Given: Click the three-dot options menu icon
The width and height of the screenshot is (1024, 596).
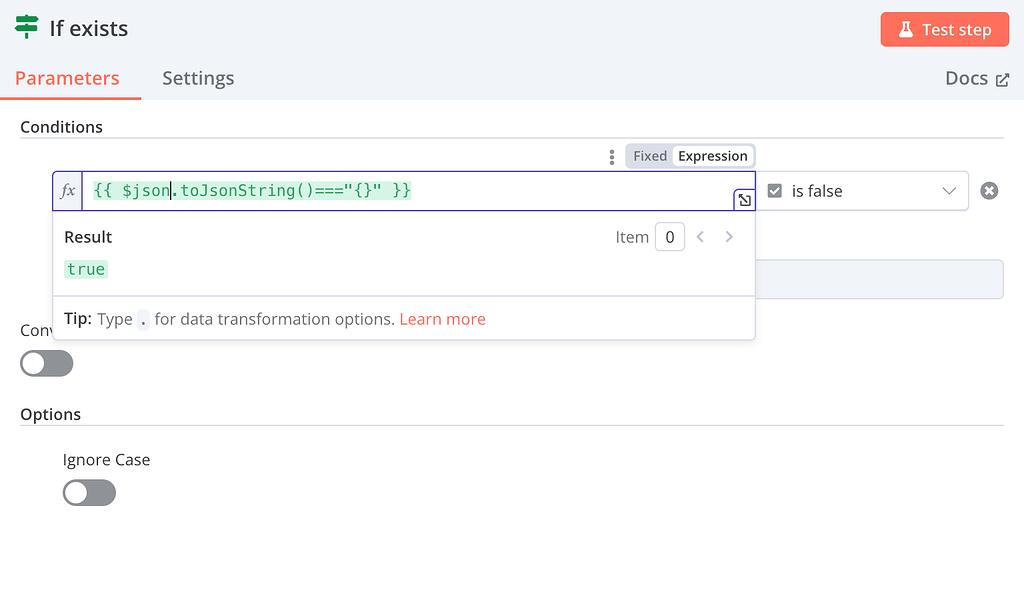Looking at the screenshot, I should click(612, 157).
